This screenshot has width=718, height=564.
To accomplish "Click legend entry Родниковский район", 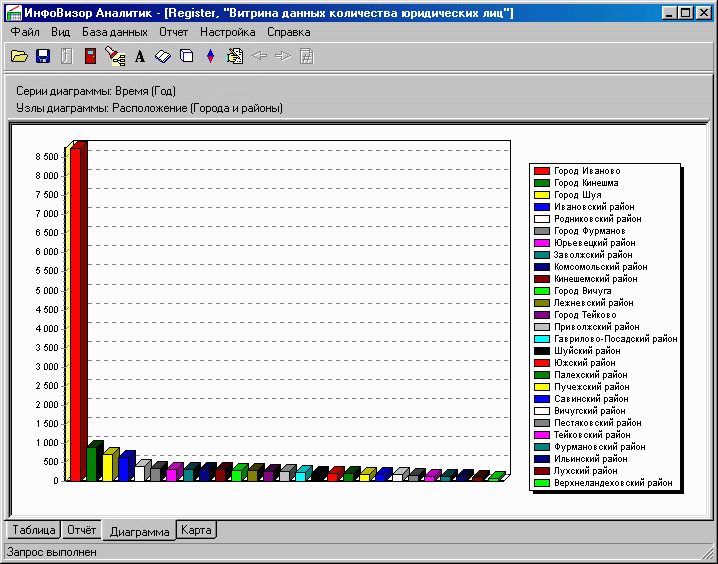I will 598,219.
